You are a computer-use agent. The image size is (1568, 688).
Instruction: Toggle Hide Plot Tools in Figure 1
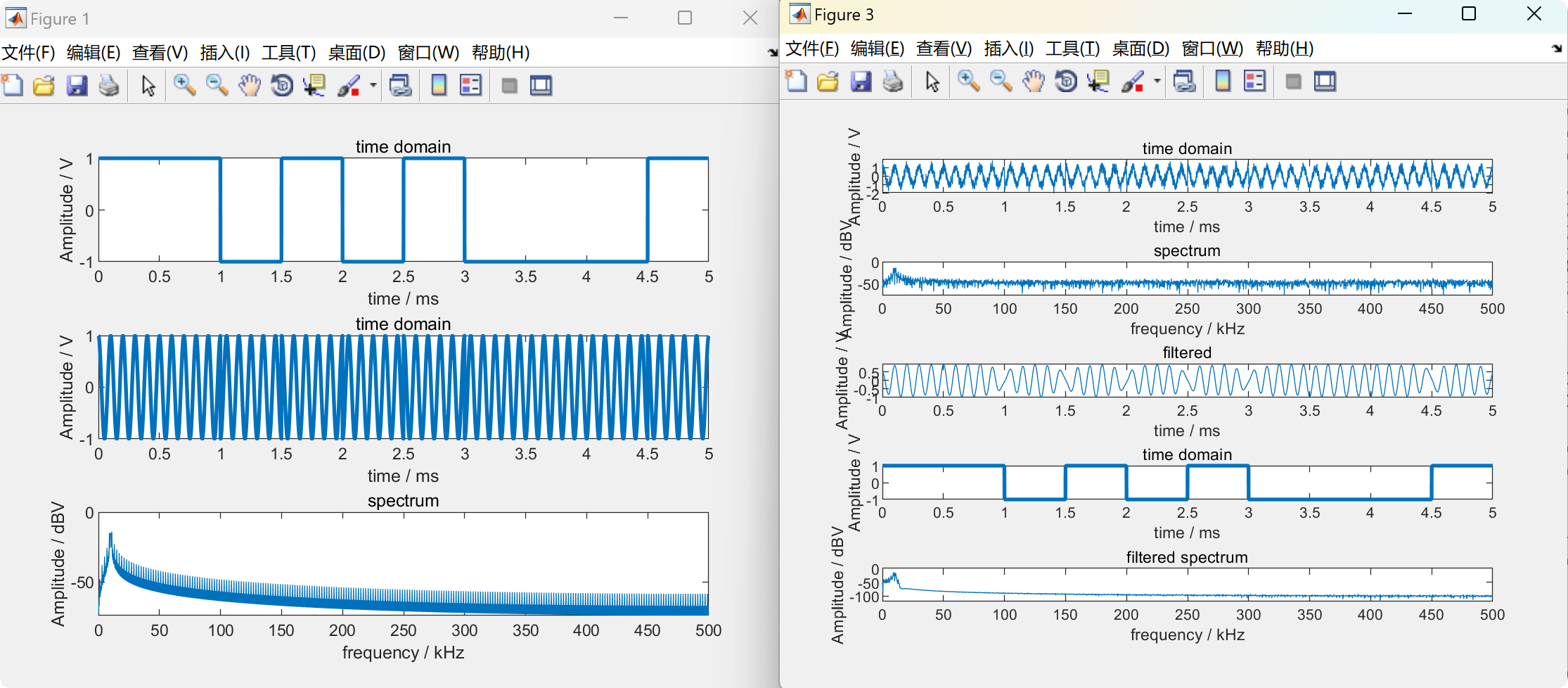[509, 85]
